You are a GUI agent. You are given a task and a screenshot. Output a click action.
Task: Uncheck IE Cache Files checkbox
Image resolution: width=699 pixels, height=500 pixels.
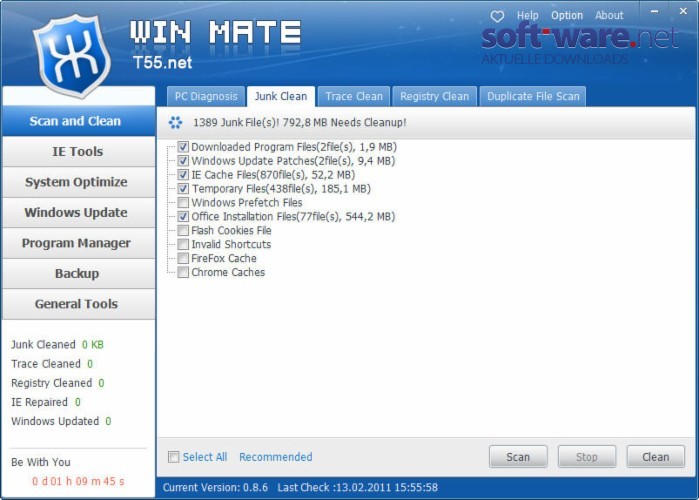coord(183,175)
